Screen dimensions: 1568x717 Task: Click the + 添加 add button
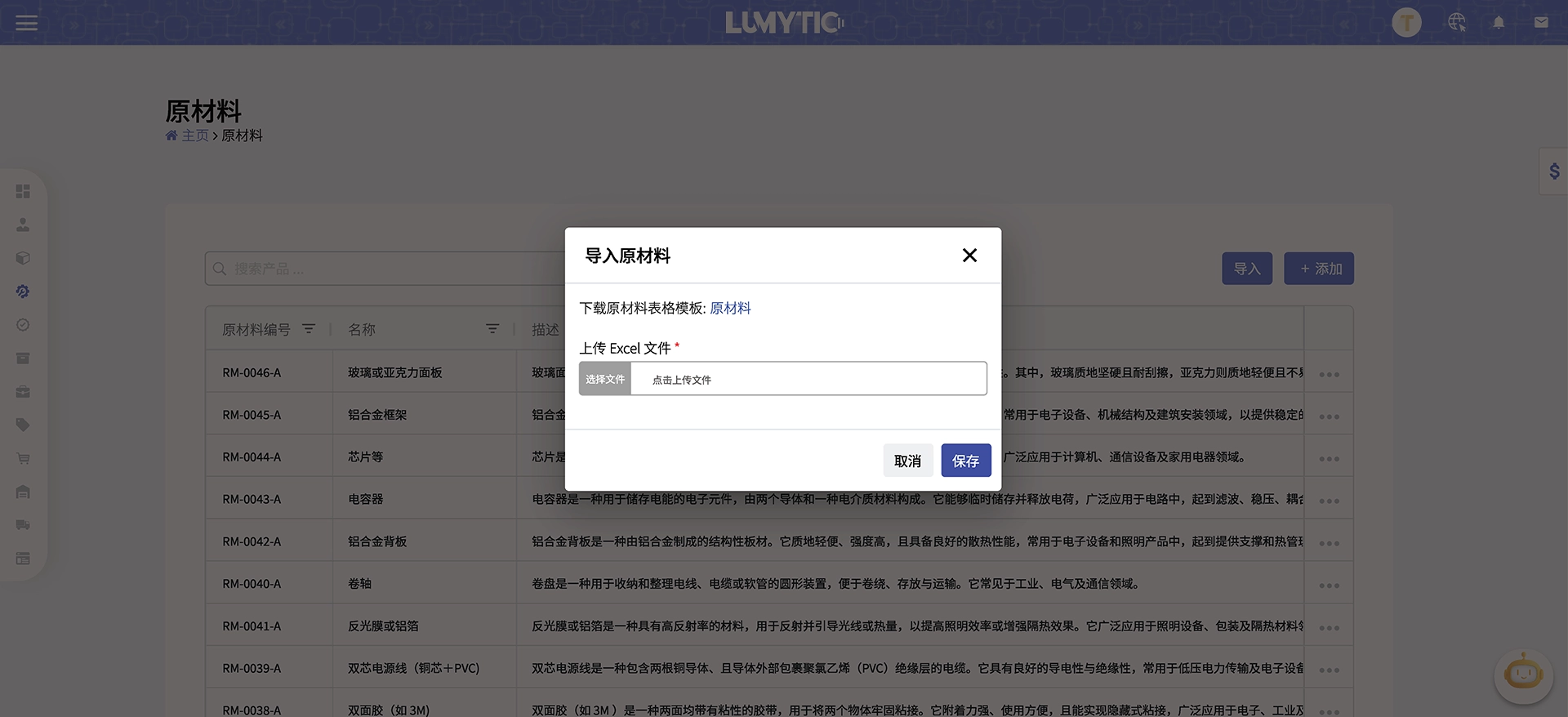tap(1319, 269)
